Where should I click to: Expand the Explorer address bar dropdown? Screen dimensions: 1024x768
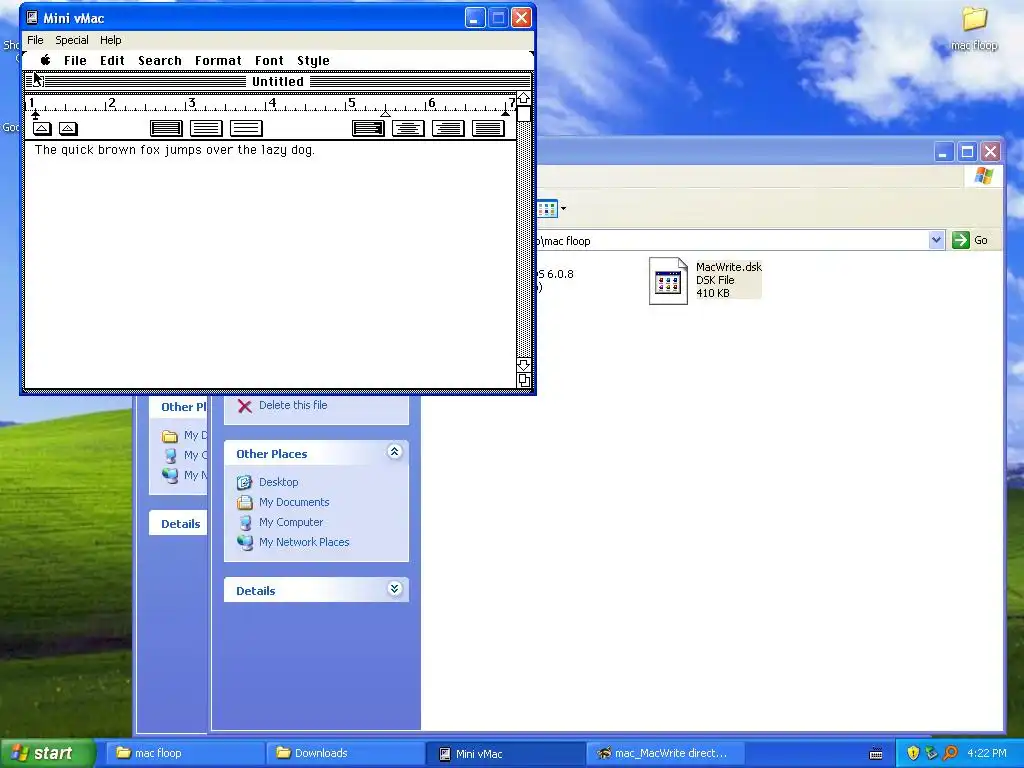(936, 240)
